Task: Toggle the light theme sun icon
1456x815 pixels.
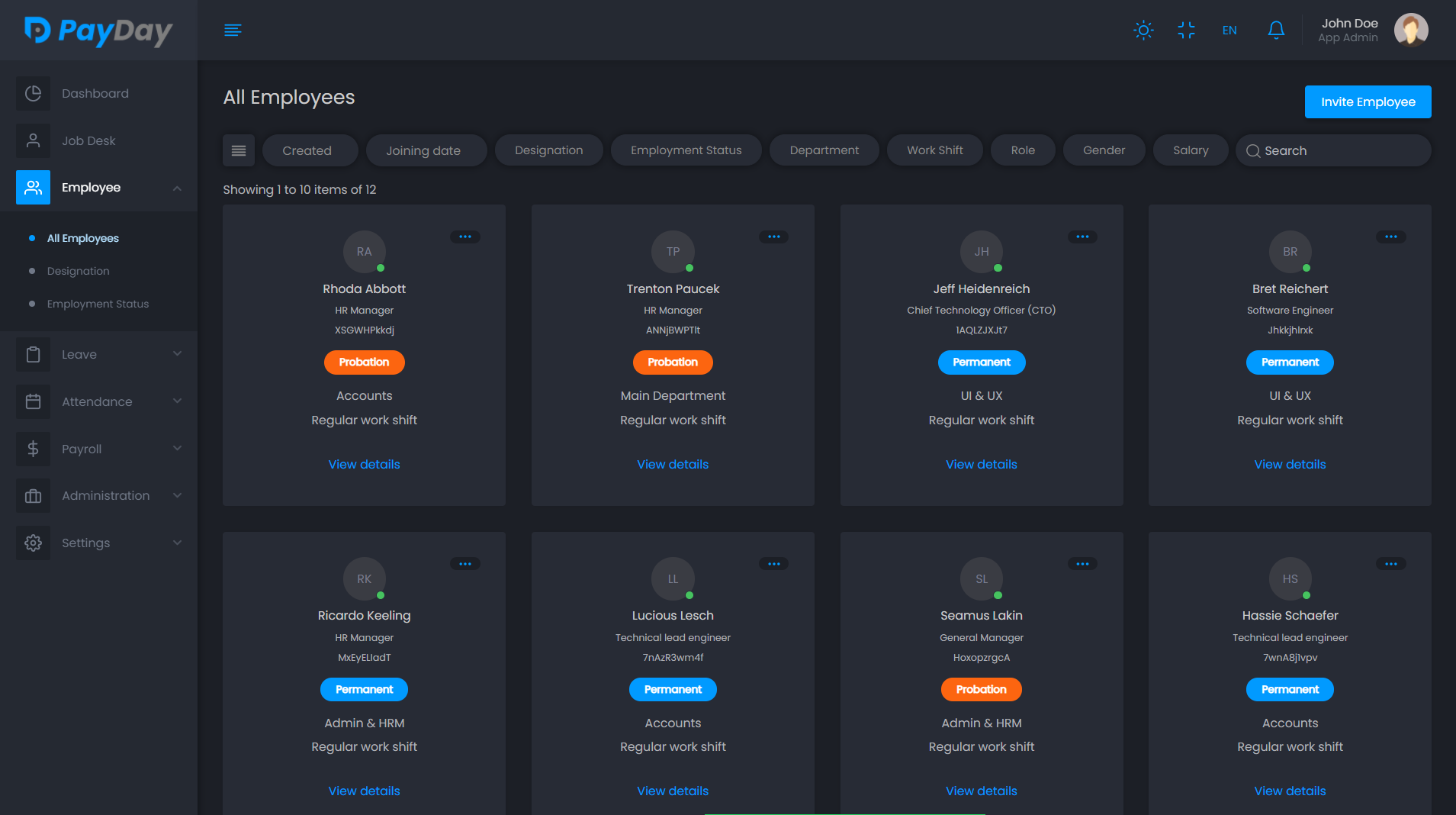Action: click(1143, 31)
